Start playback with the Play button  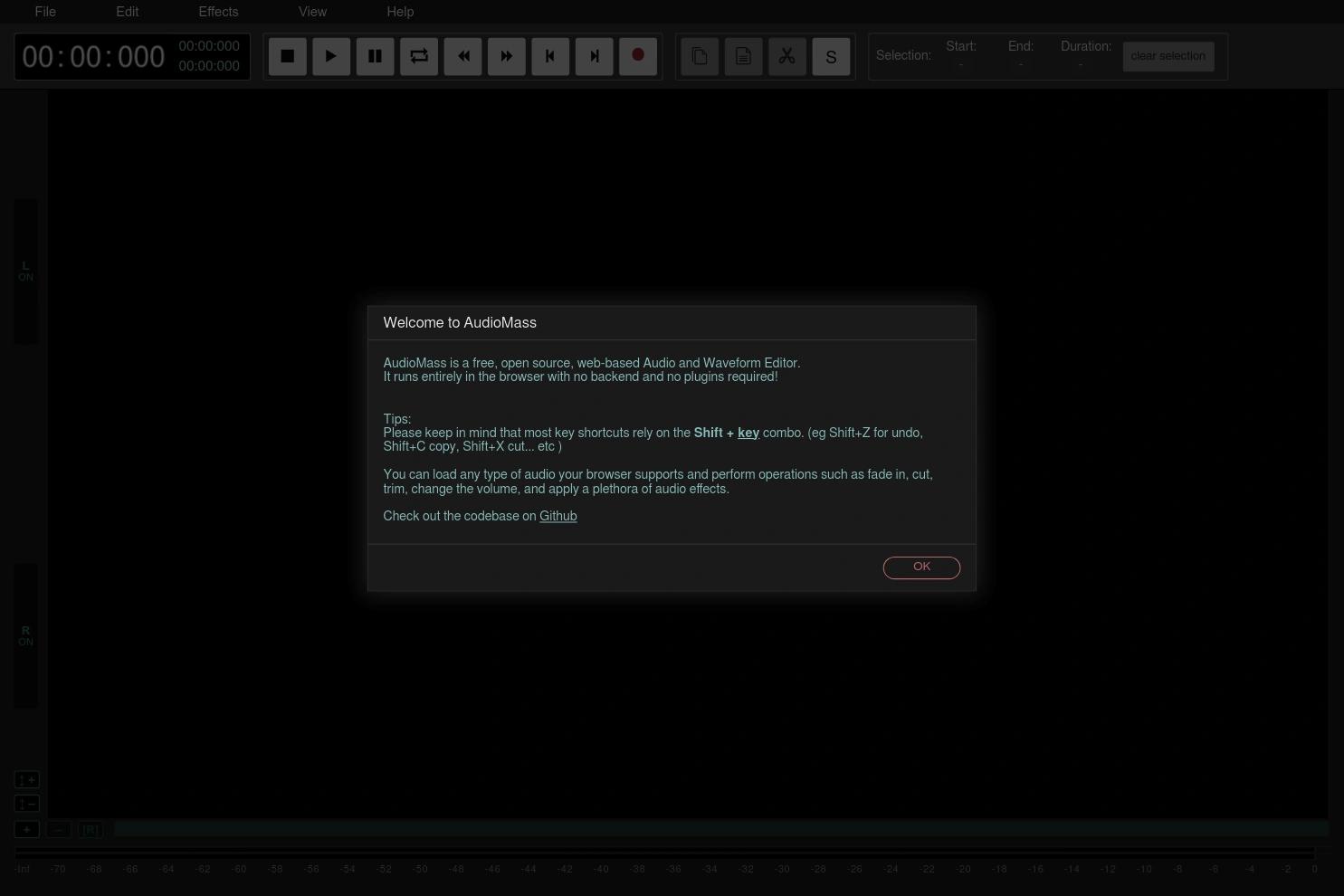coord(331,56)
